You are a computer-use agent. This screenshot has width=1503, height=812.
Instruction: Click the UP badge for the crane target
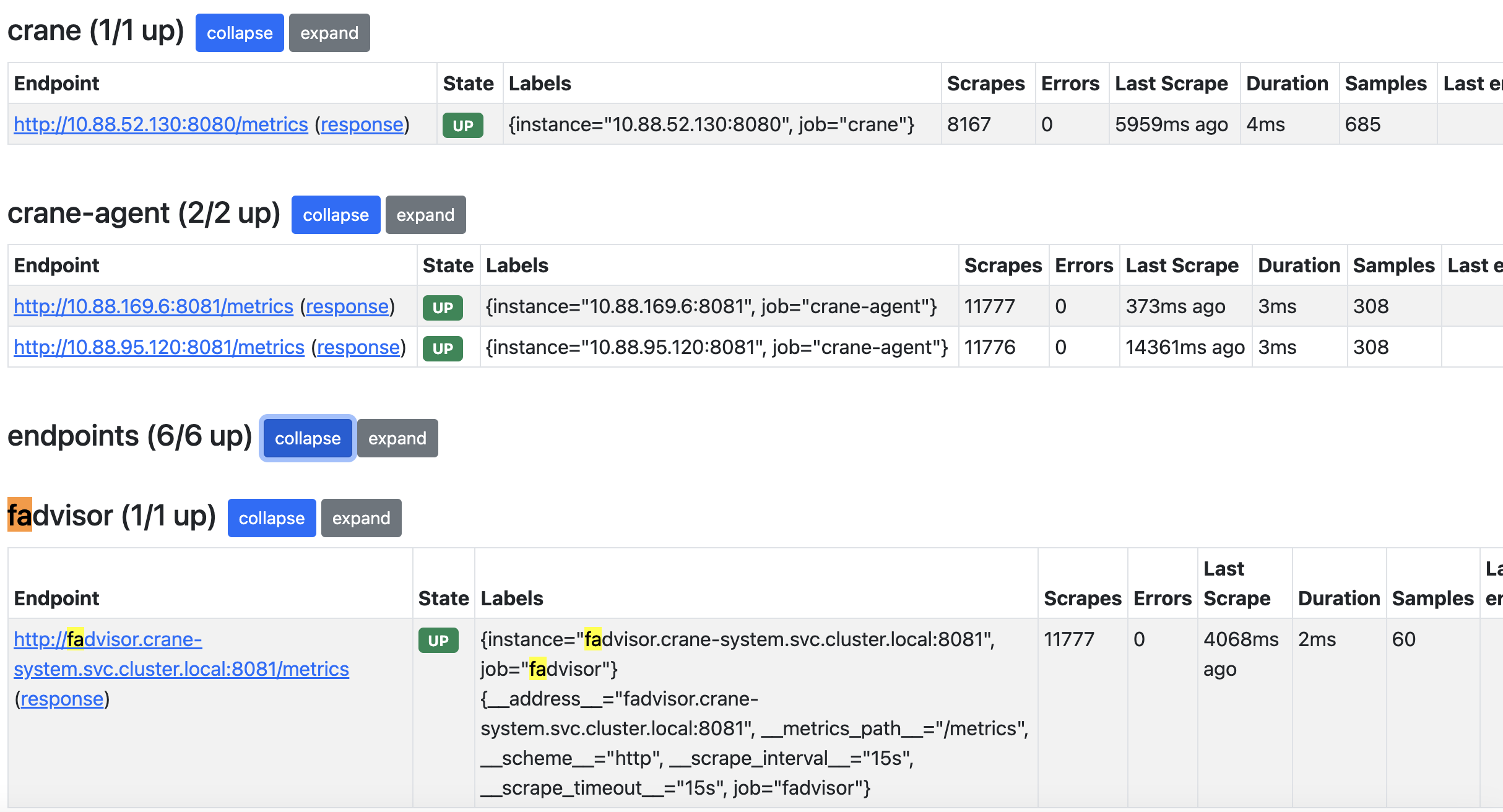[x=462, y=124]
